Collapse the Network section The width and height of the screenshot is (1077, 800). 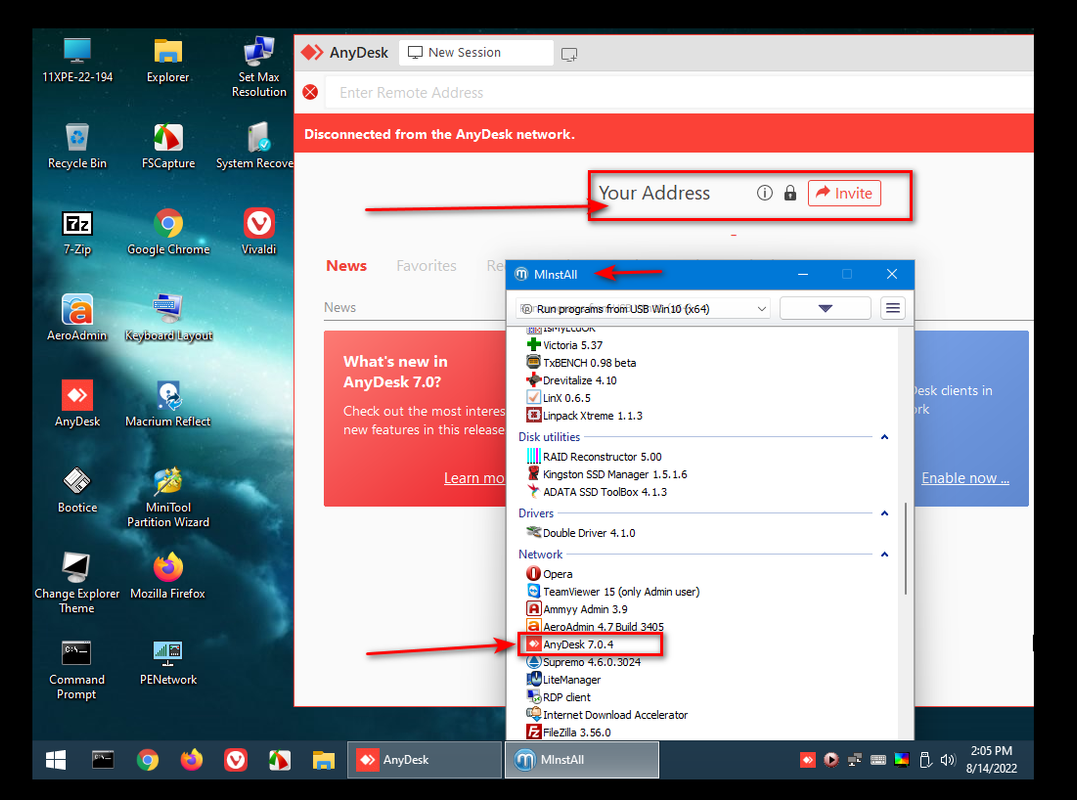click(x=885, y=554)
